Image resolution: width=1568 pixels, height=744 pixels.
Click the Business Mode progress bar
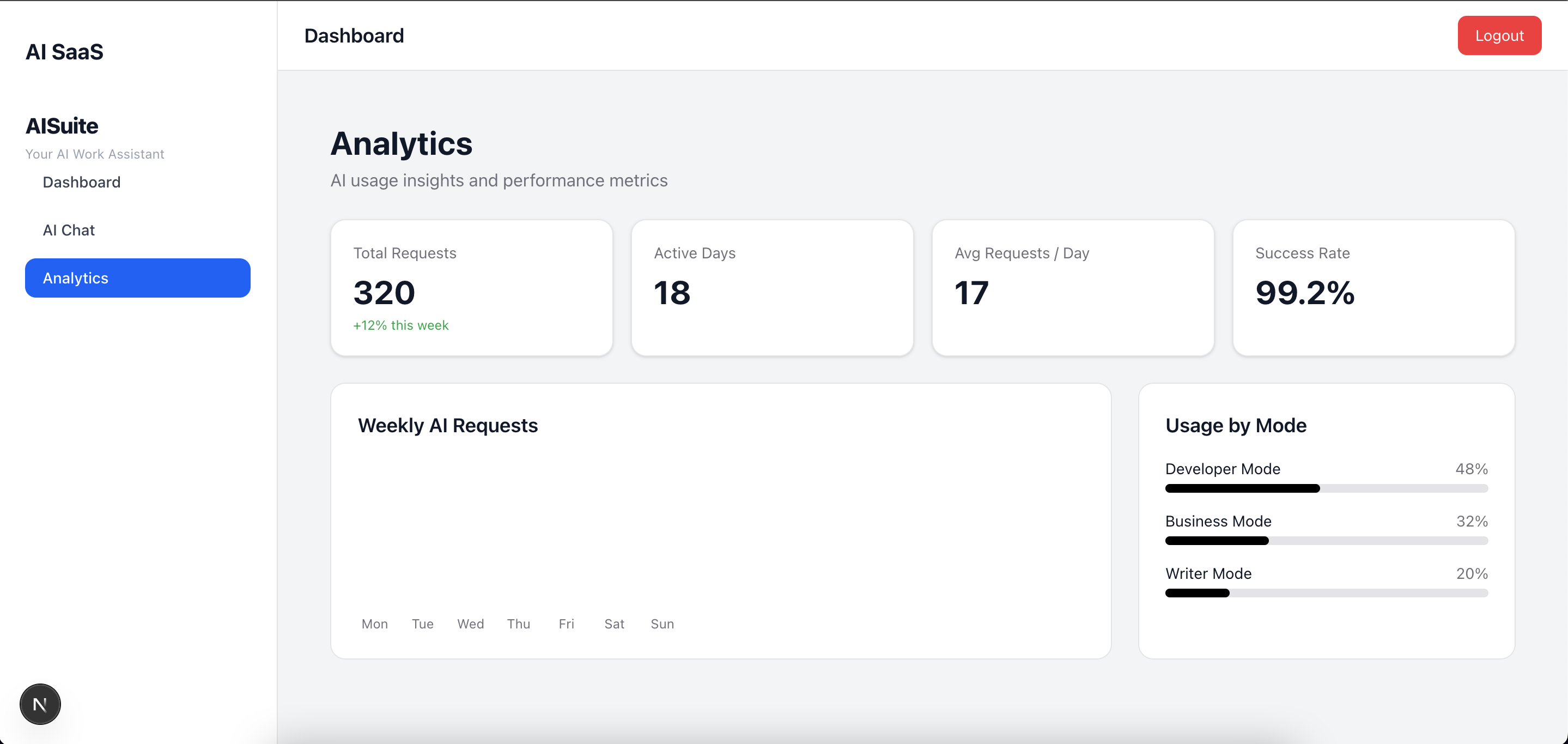(x=1326, y=541)
